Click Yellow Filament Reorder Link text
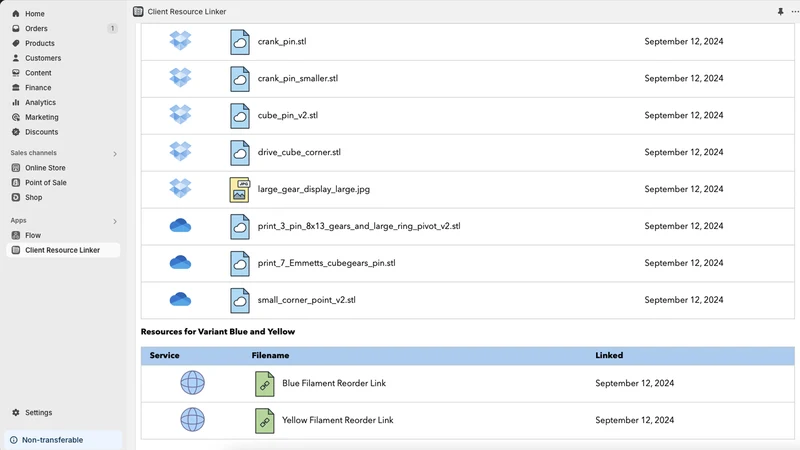The height and width of the screenshot is (450, 800). (x=338, y=420)
